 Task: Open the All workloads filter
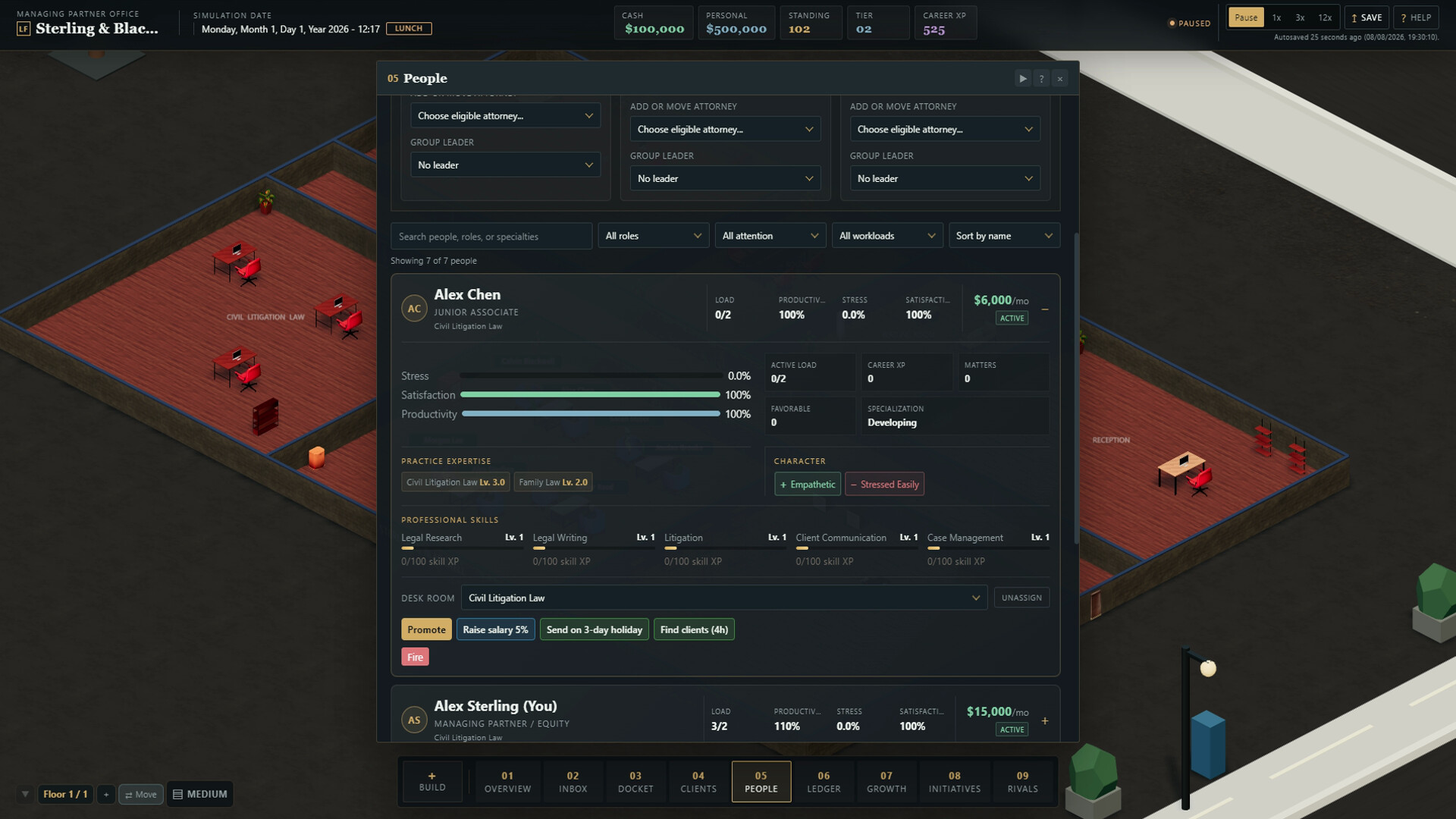click(887, 236)
